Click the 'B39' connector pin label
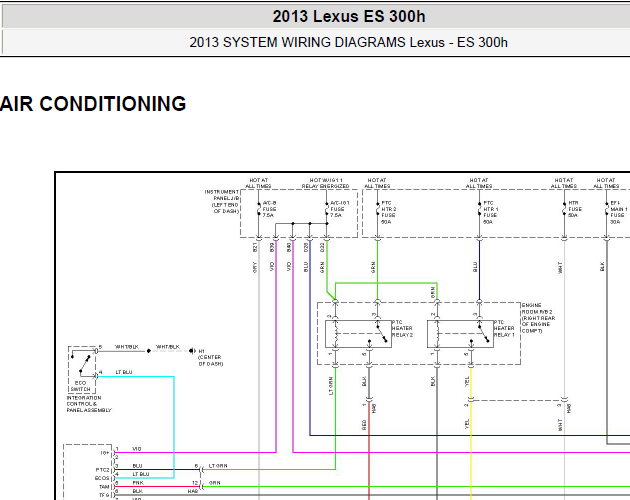 (272, 248)
